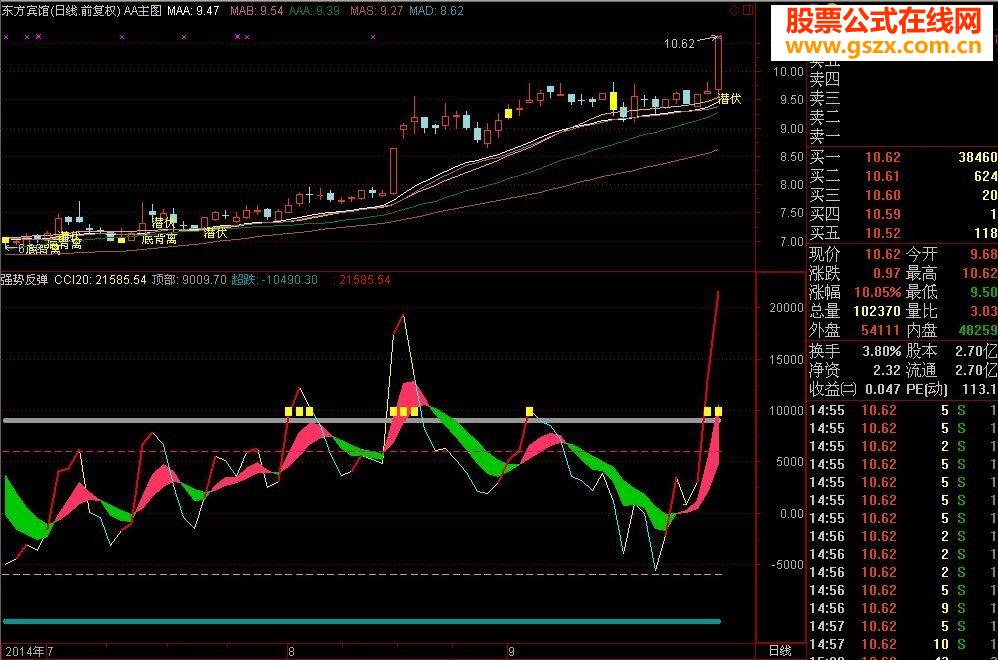This screenshot has height=660, width=998.
Task: Click the diamond icon above the price axis
Action: (734, 10)
